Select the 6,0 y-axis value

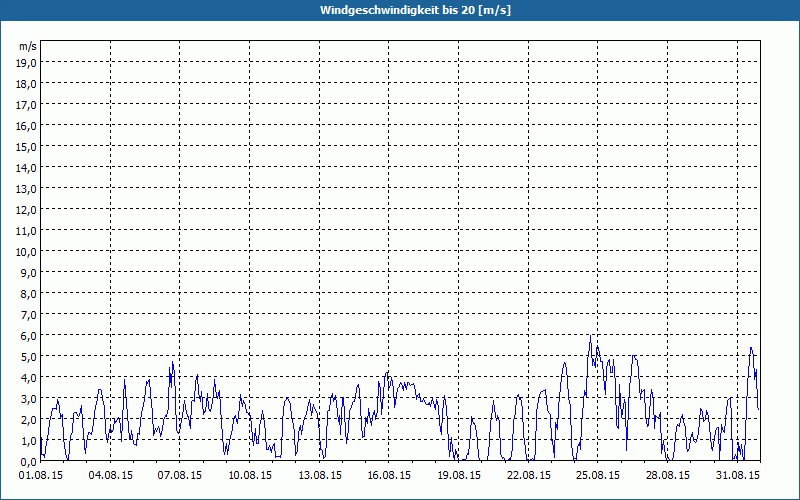coord(31,336)
